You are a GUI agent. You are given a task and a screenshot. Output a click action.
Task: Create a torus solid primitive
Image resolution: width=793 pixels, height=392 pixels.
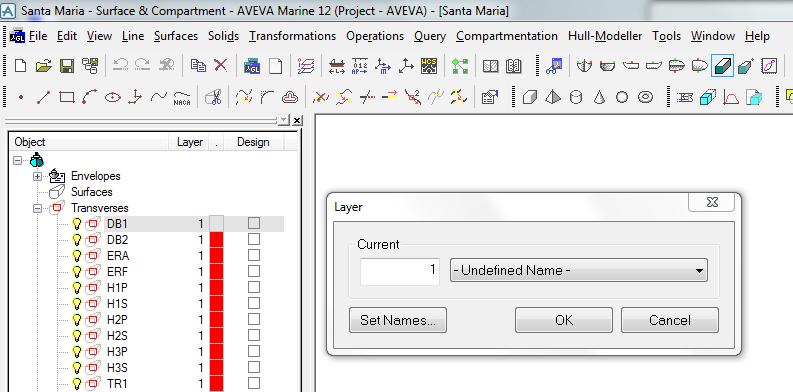click(645, 97)
